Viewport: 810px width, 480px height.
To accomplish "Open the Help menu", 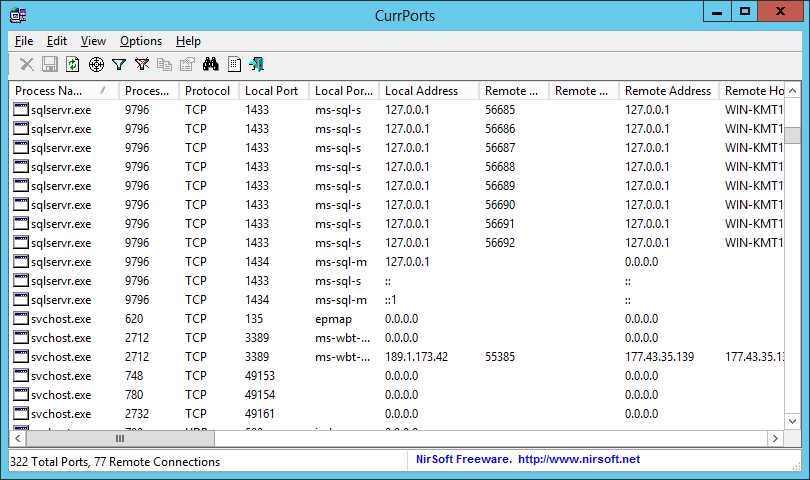I will pyautogui.click(x=188, y=41).
